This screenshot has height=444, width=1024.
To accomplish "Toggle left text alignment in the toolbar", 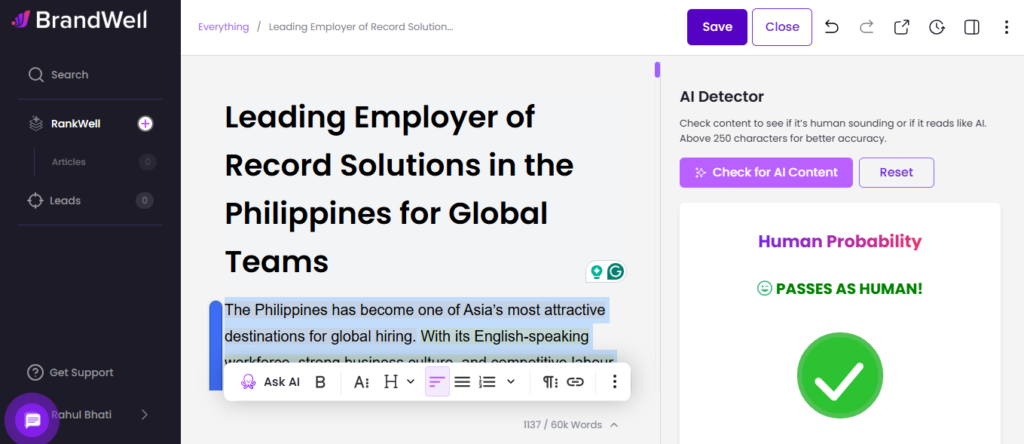I will coord(436,381).
